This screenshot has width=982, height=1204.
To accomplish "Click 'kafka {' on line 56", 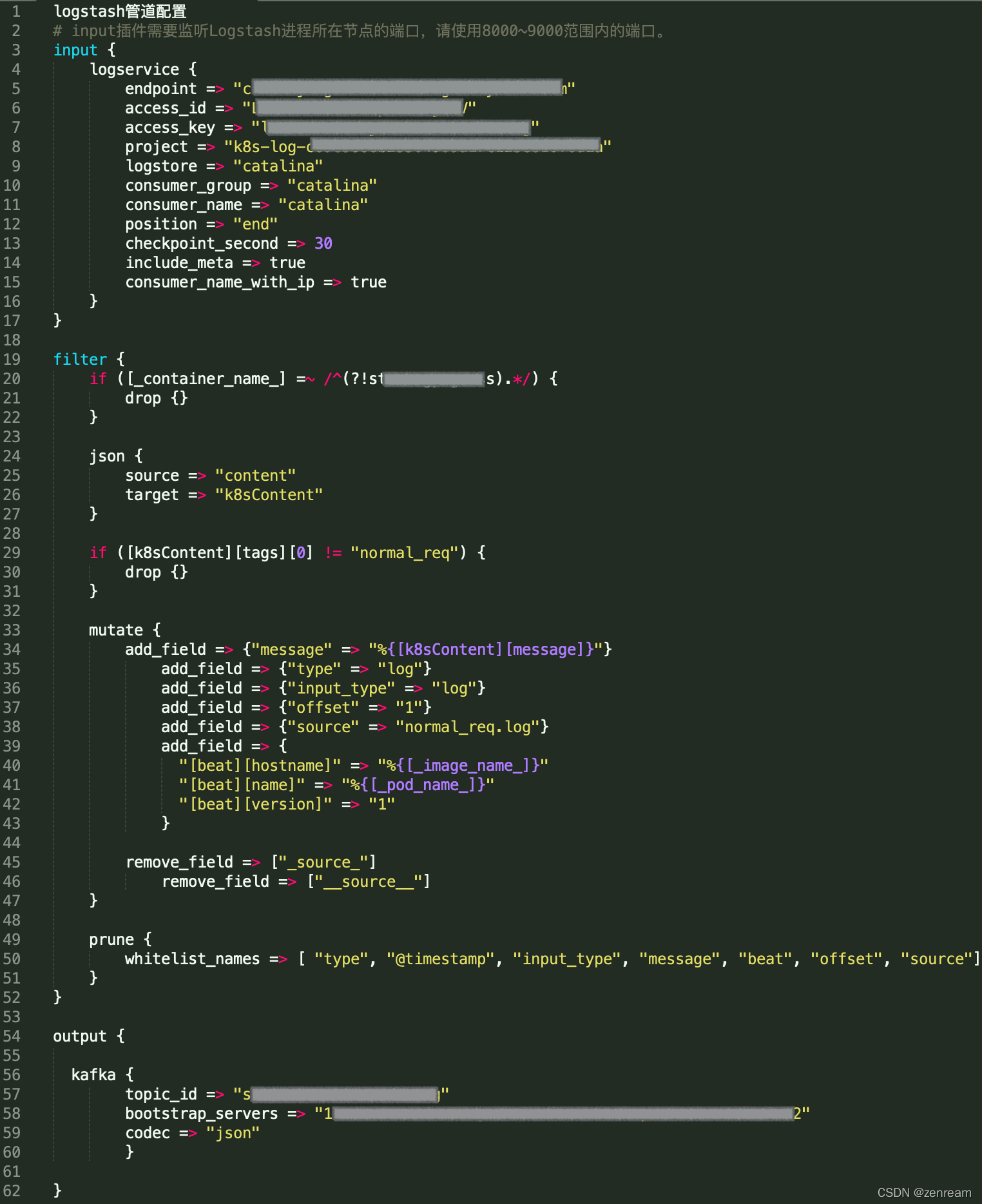I will [x=102, y=1075].
